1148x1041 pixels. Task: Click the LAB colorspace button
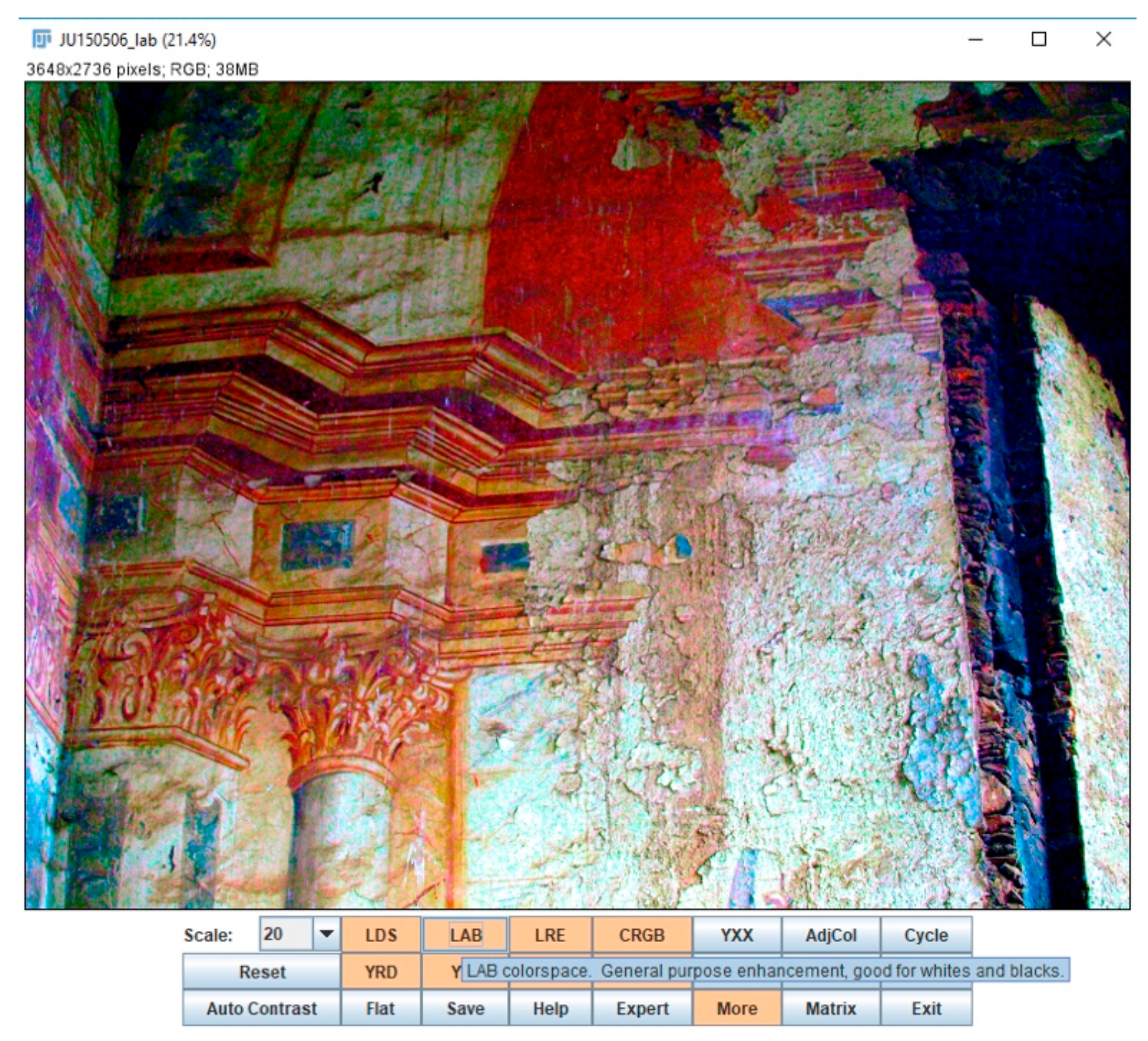click(465, 935)
